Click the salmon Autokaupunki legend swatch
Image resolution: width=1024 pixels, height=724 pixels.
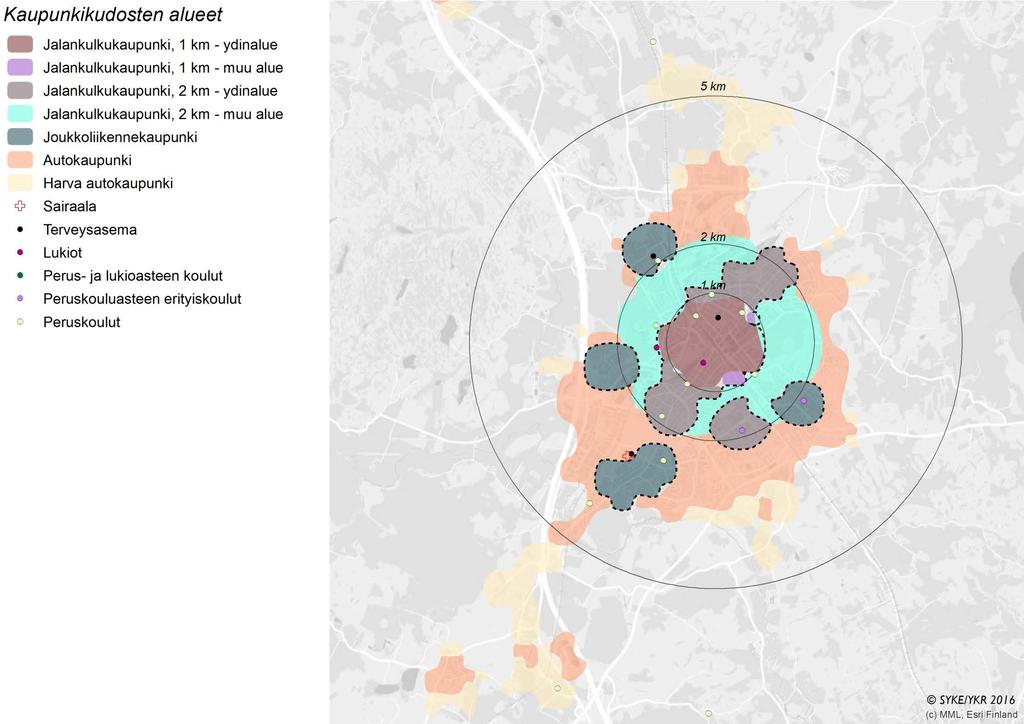20,160
